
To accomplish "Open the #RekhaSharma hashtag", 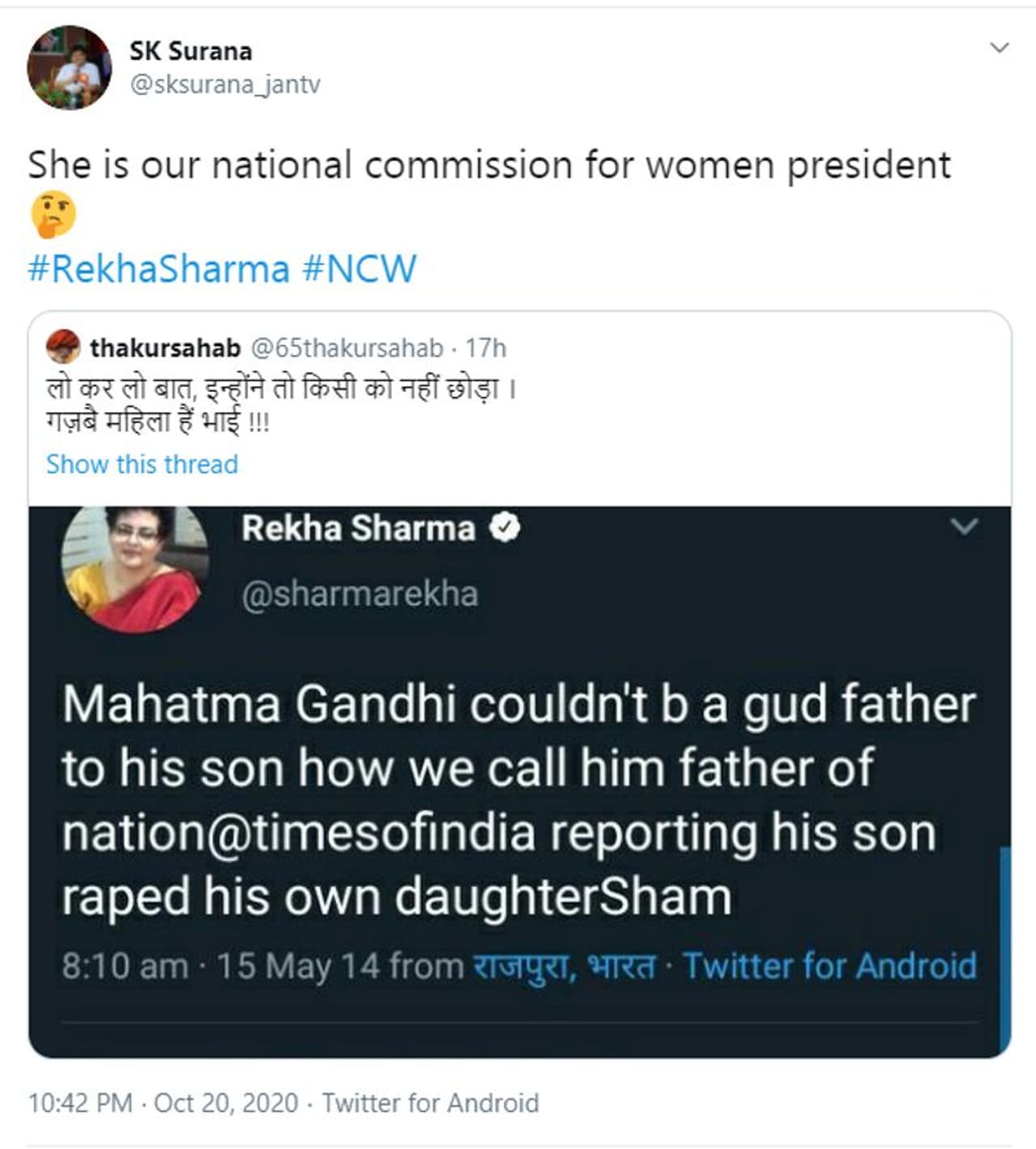I will pos(159,269).
